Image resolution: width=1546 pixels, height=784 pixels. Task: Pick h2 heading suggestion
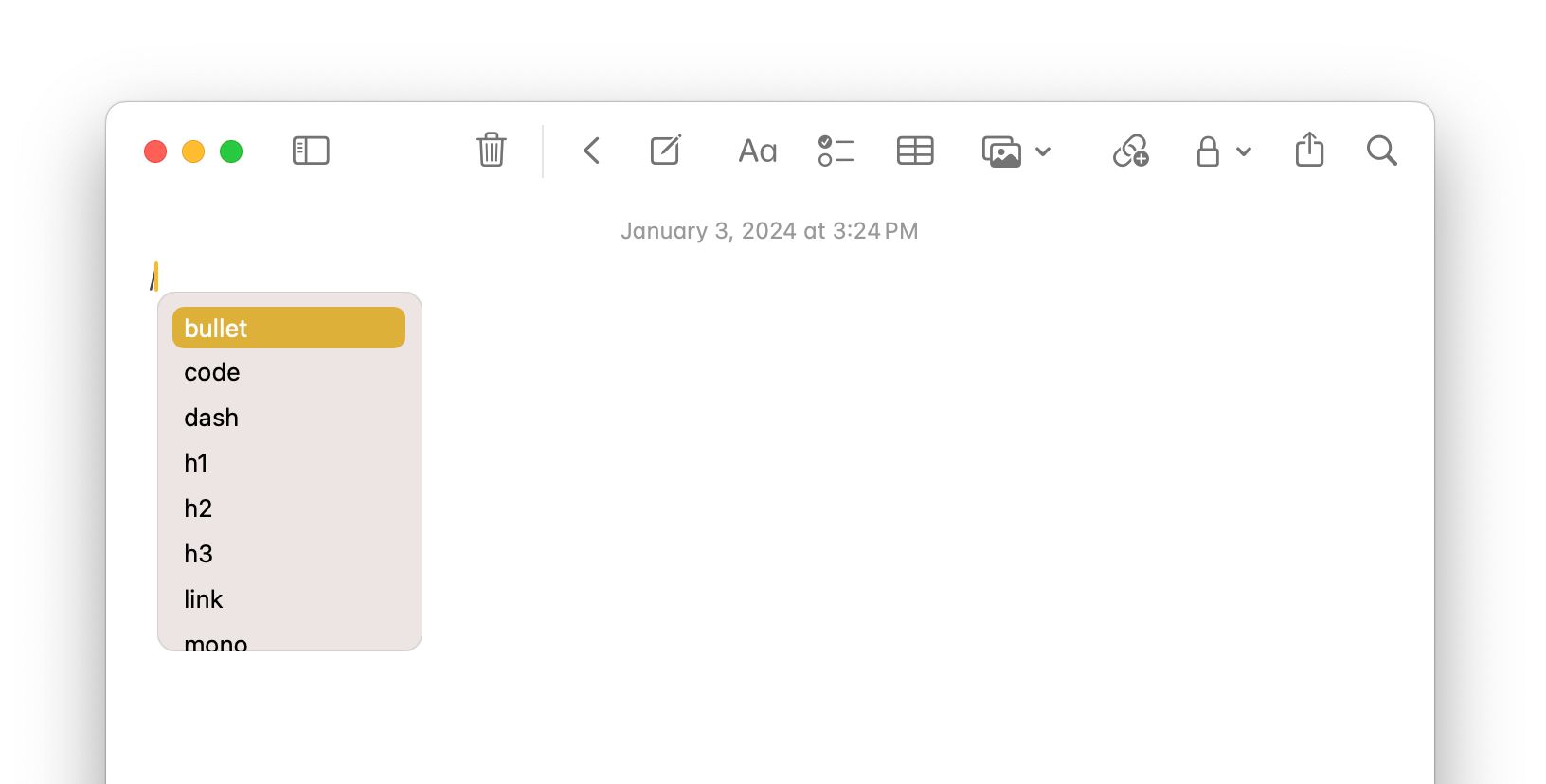289,508
